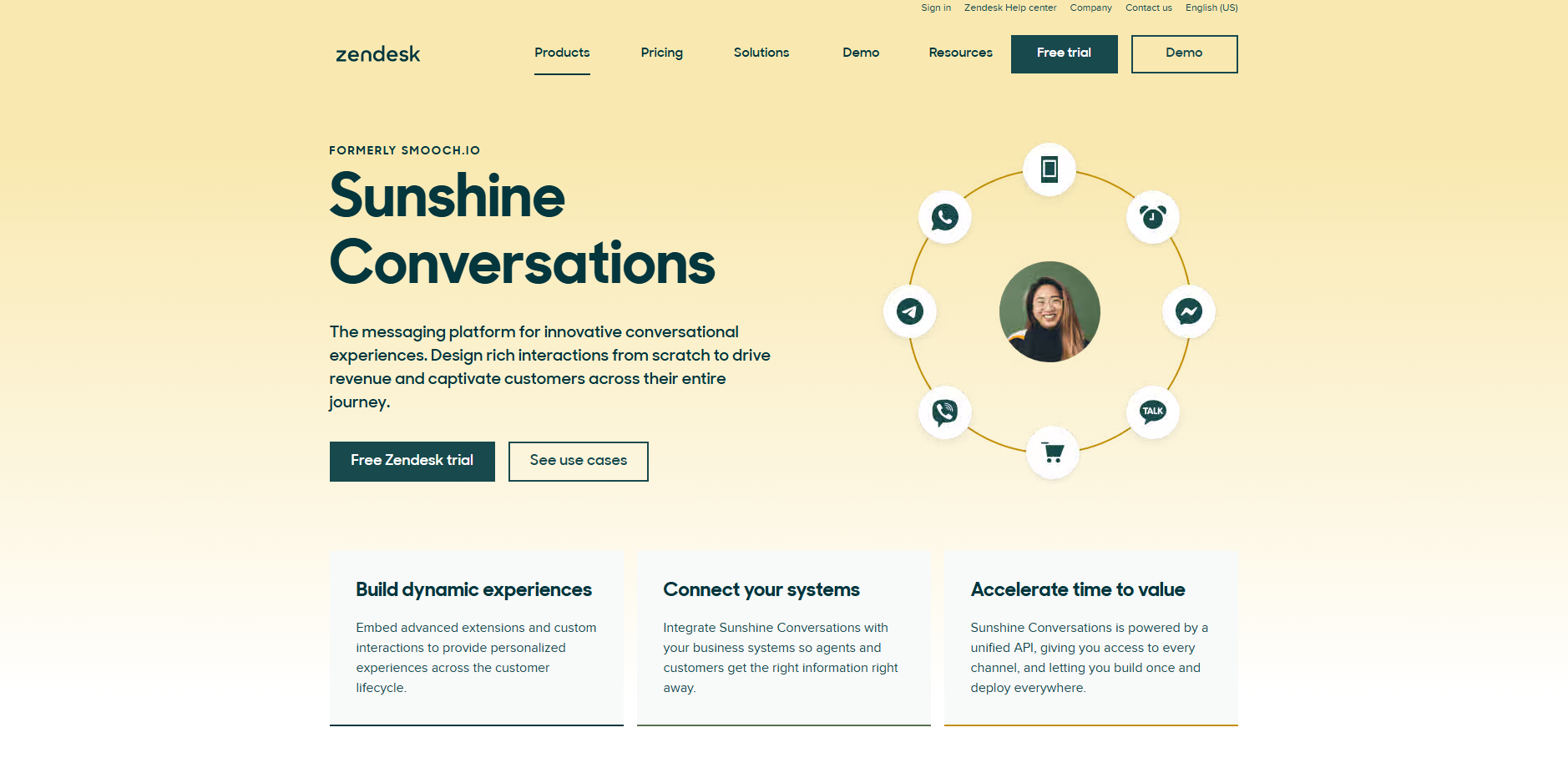Click the Accelerate time to value heading
The width and height of the screenshot is (1568, 768).
pyautogui.click(x=1078, y=590)
